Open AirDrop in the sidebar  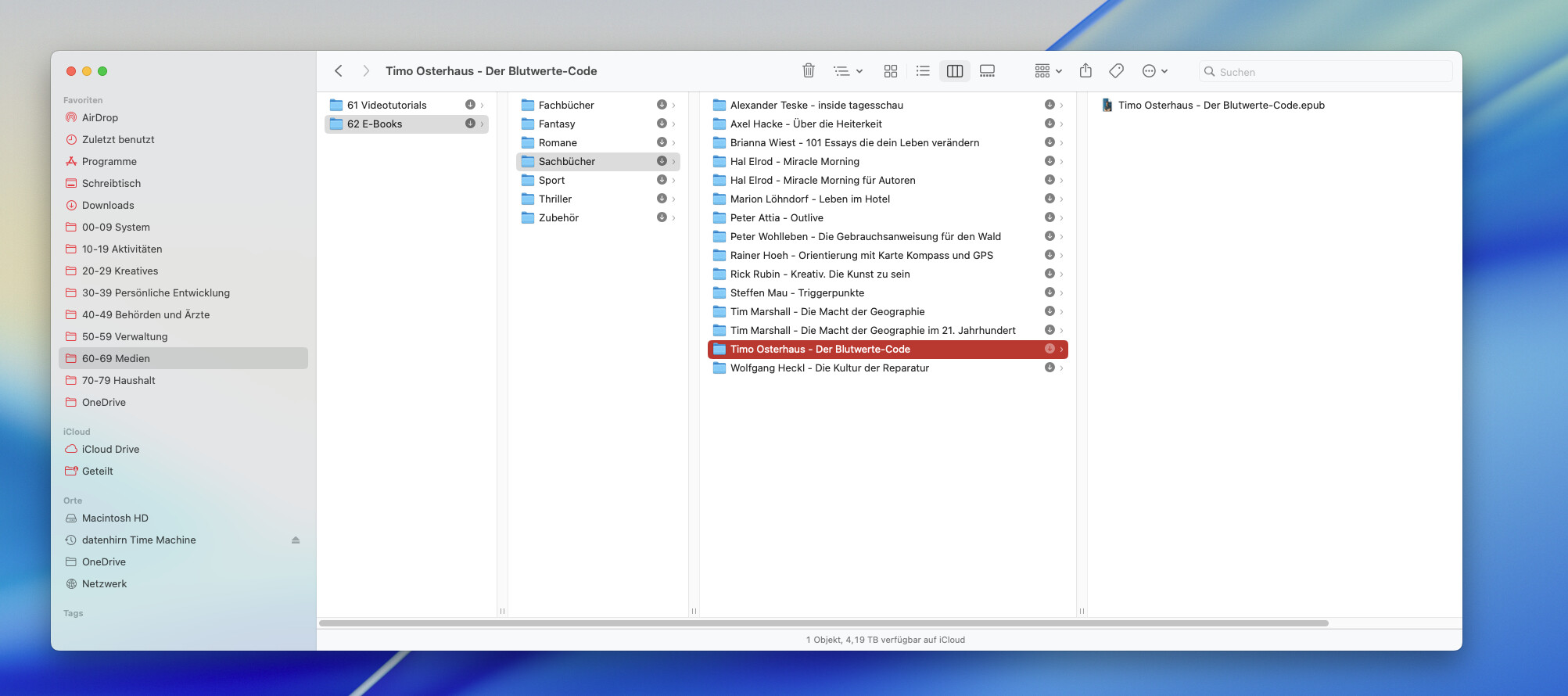pos(100,117)
